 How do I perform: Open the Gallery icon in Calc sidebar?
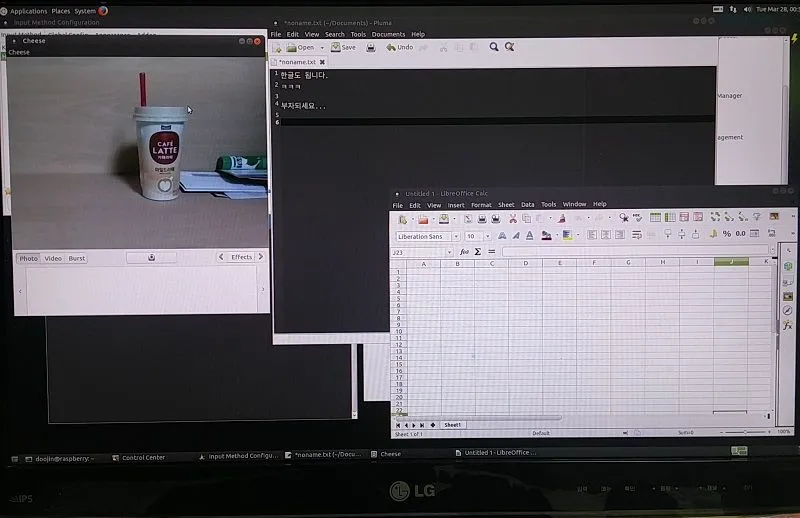click(788, 297)
